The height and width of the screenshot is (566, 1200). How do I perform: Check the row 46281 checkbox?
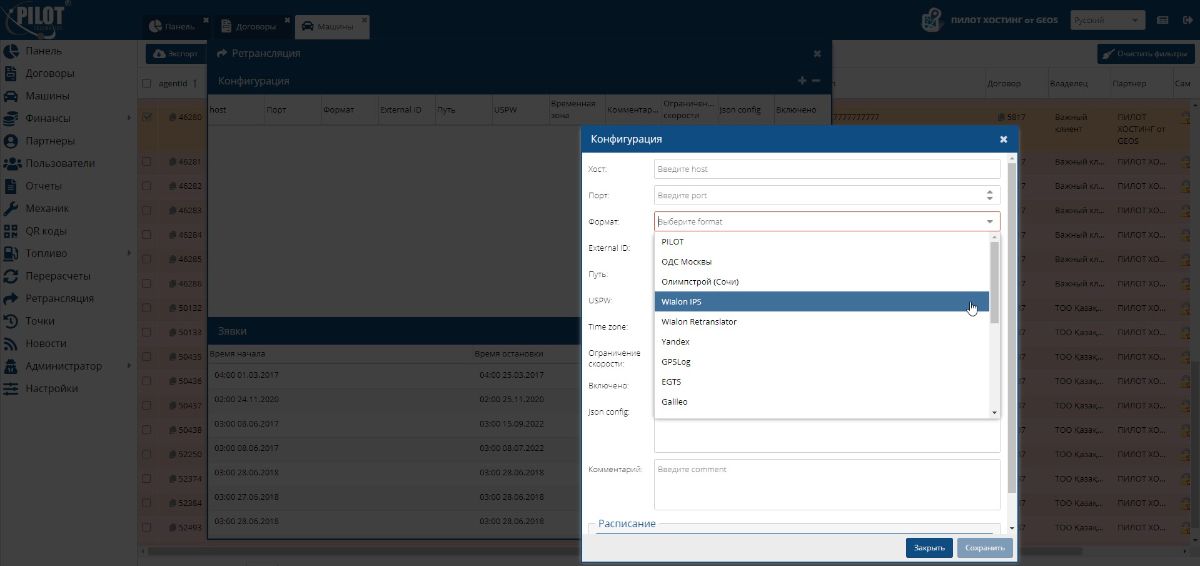148,161
